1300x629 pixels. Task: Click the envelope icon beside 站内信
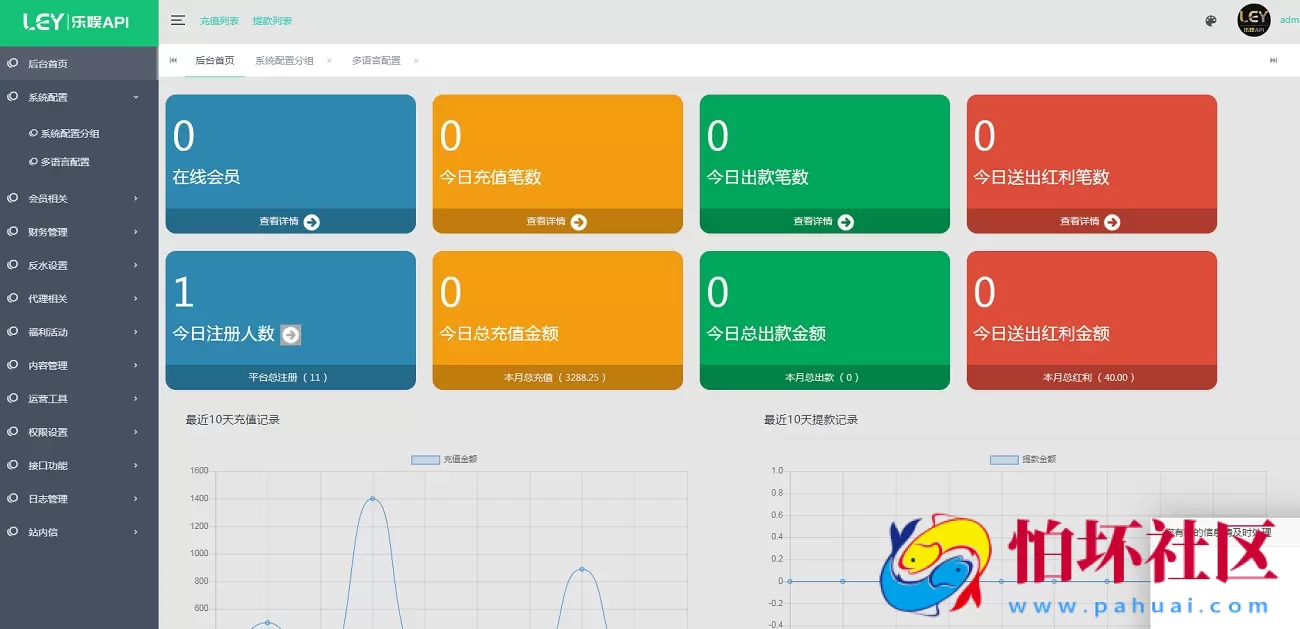[x=14, y=532]
